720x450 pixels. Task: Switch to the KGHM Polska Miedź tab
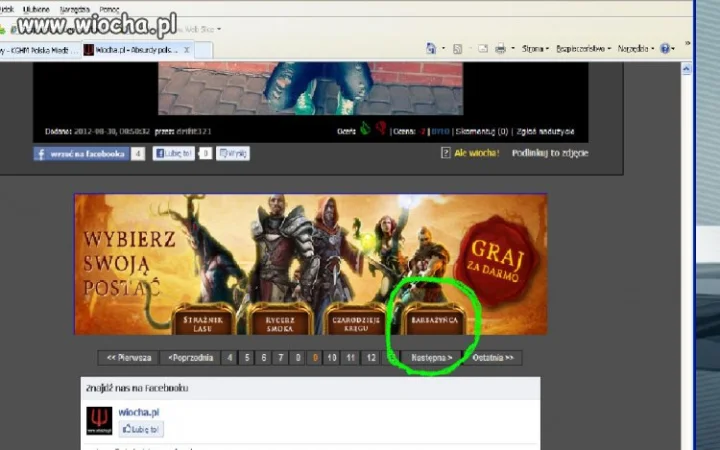(x=40, y=50)
